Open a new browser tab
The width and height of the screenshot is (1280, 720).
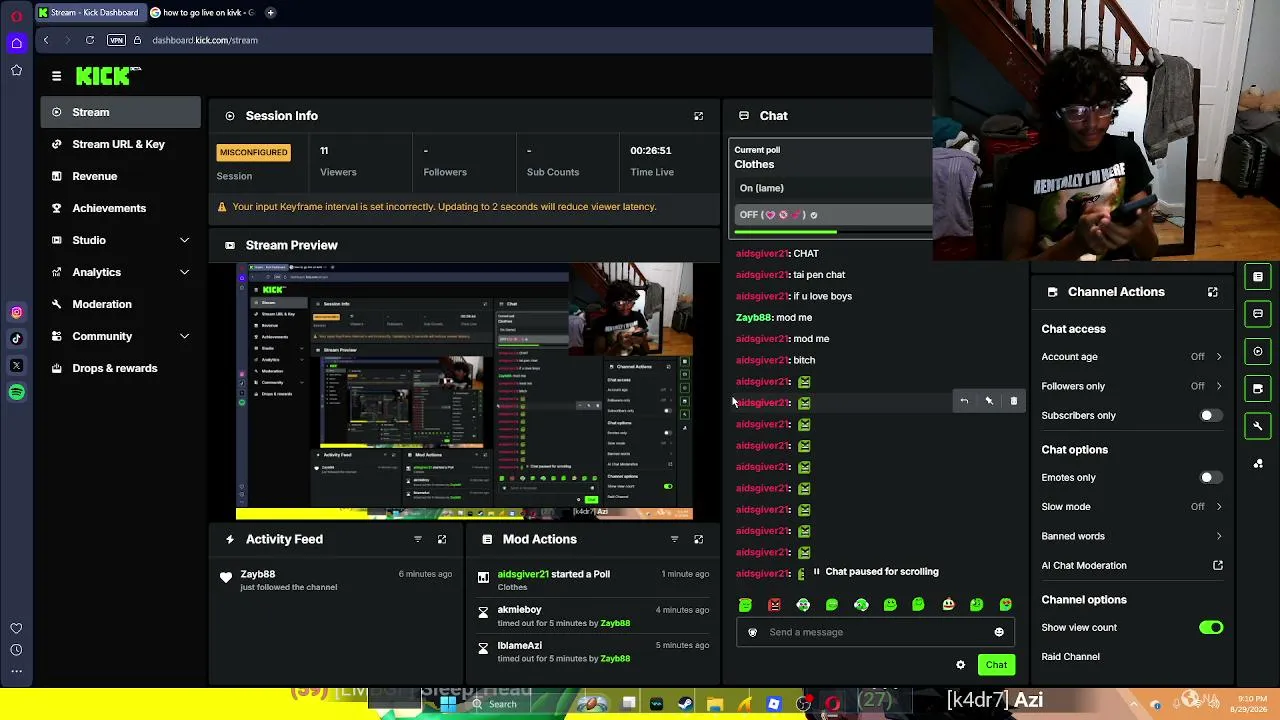(270, 13)
